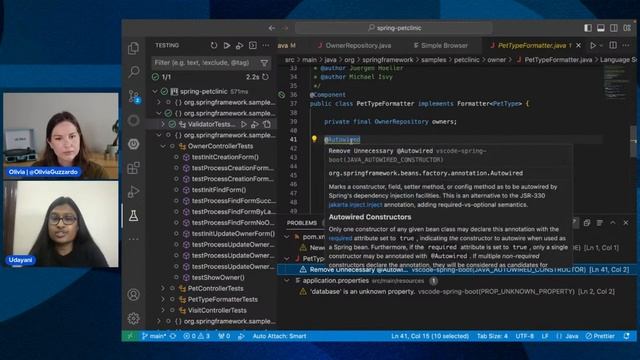Refresh tests in Testing panel header
Screen dimensions: 640x360
(x=214, y=45)
